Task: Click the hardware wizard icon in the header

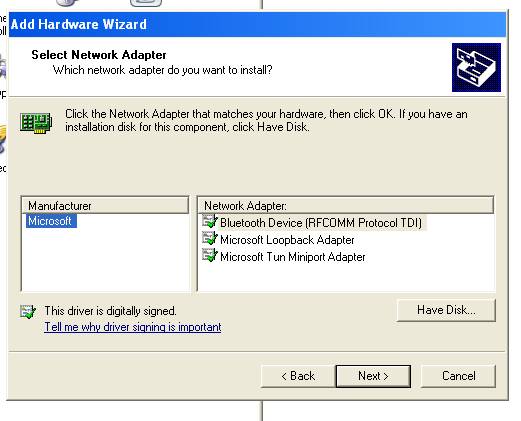Action: tap(476, 67)
